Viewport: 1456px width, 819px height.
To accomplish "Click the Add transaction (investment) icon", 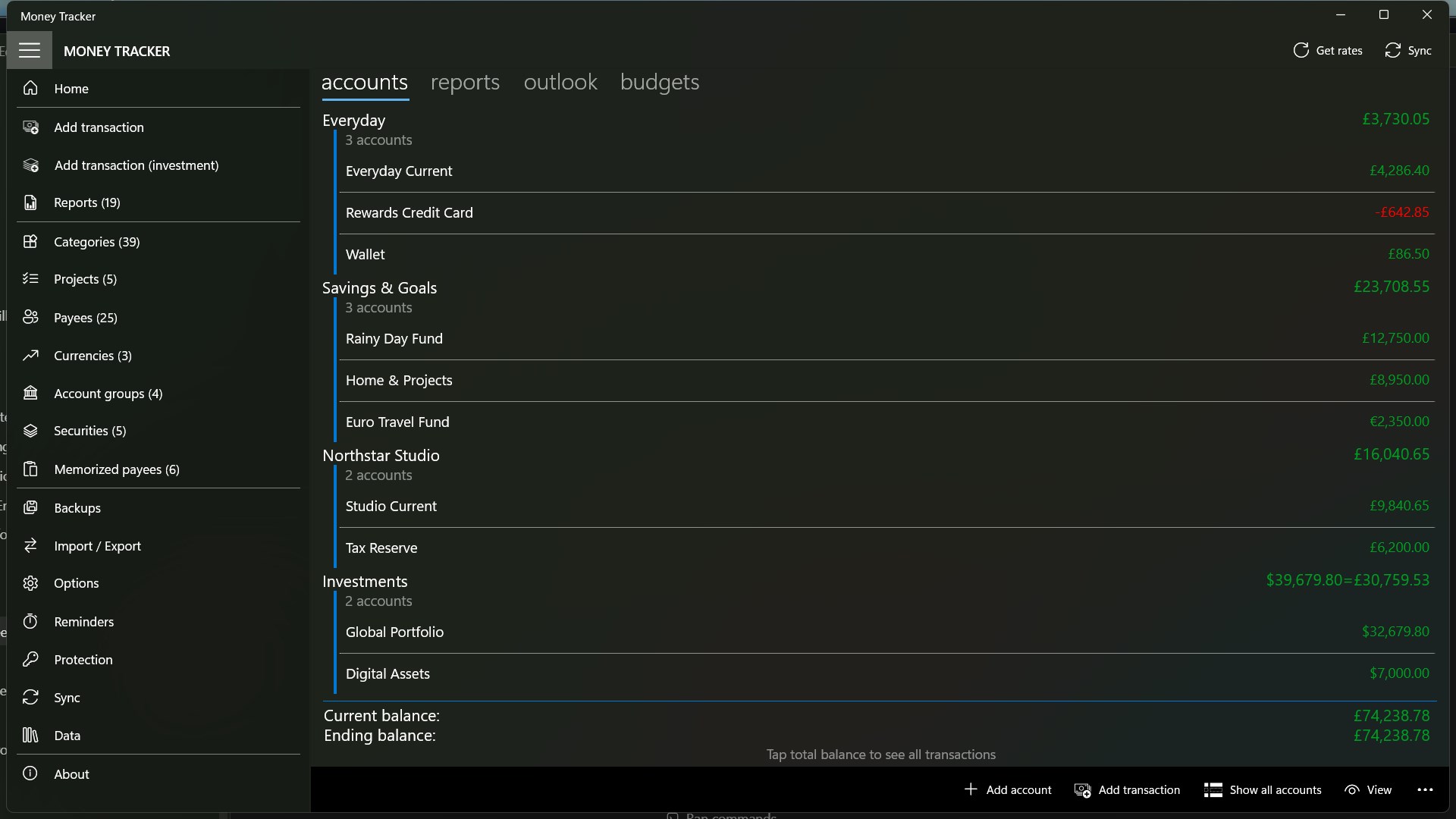I will pyautogui.click(x=30, y=165).
